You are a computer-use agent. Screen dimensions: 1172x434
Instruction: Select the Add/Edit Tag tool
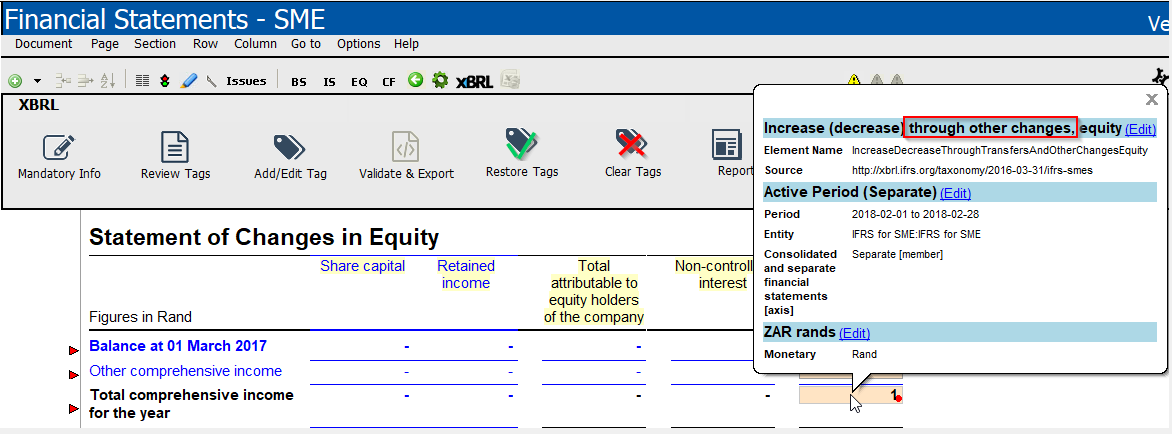290,148
